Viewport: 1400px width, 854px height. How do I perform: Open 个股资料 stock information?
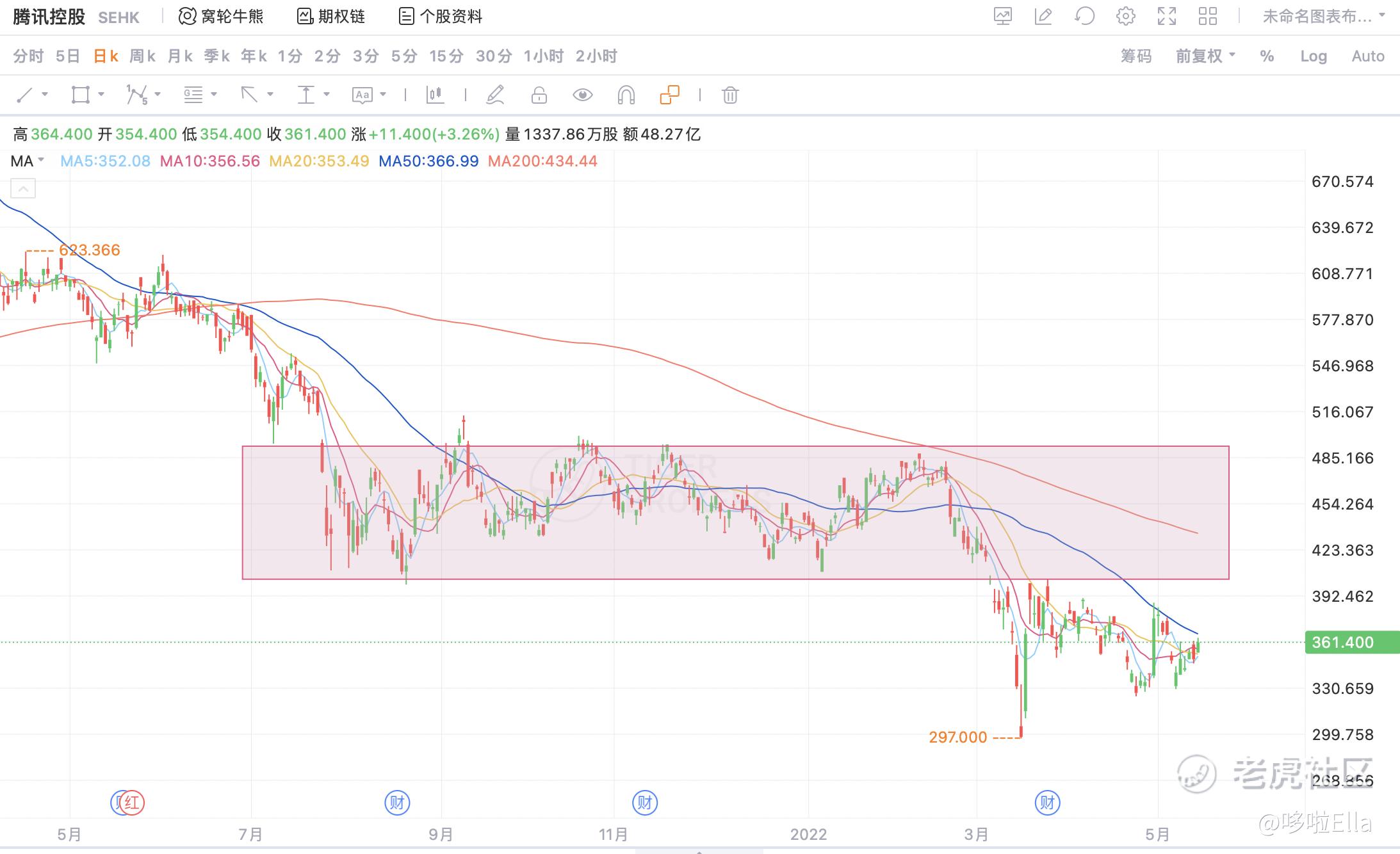tap(441, 16)
